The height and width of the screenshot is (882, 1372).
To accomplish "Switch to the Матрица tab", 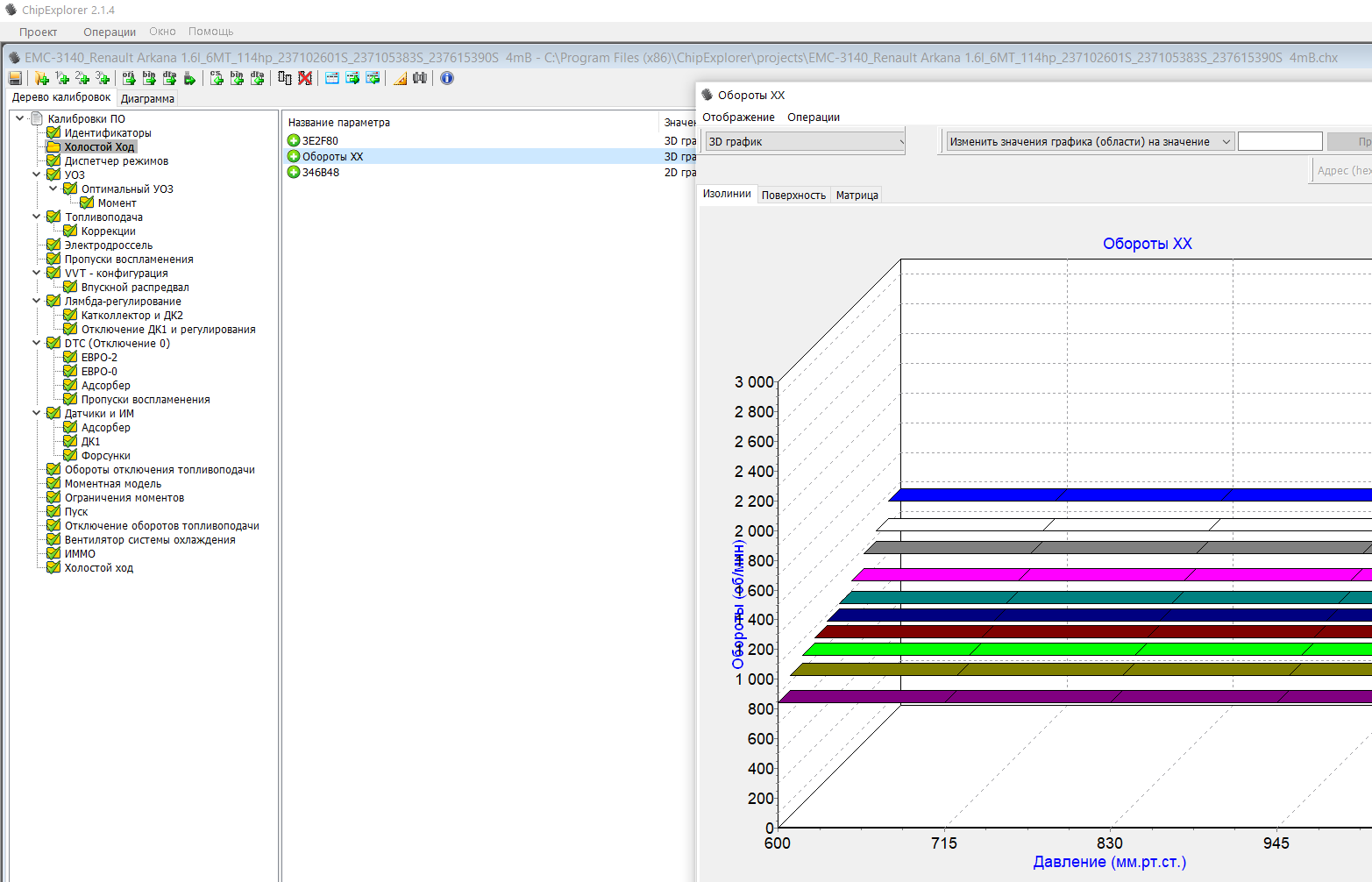I will click(x=857, y=196).
